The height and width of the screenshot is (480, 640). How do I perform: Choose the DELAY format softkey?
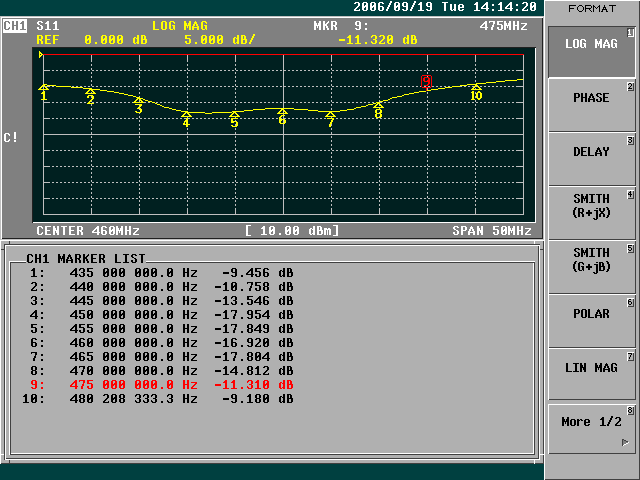(591, 153)
